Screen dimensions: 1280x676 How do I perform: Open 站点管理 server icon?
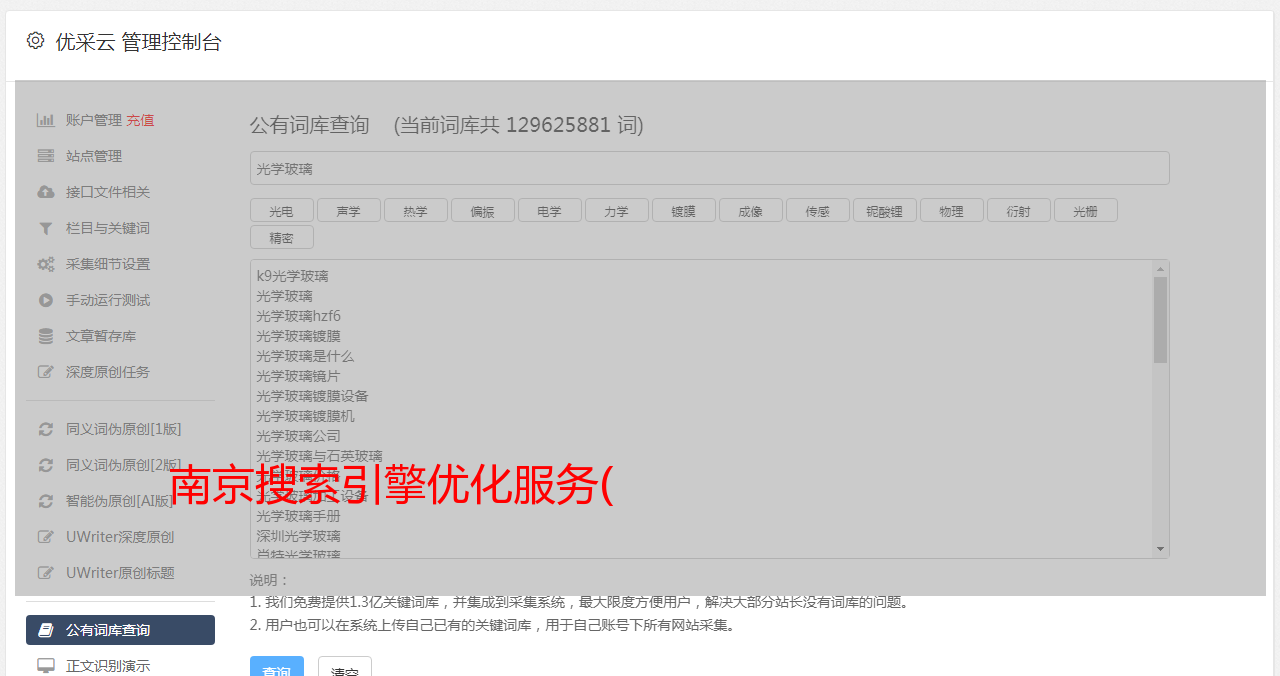tap(46, 156)
